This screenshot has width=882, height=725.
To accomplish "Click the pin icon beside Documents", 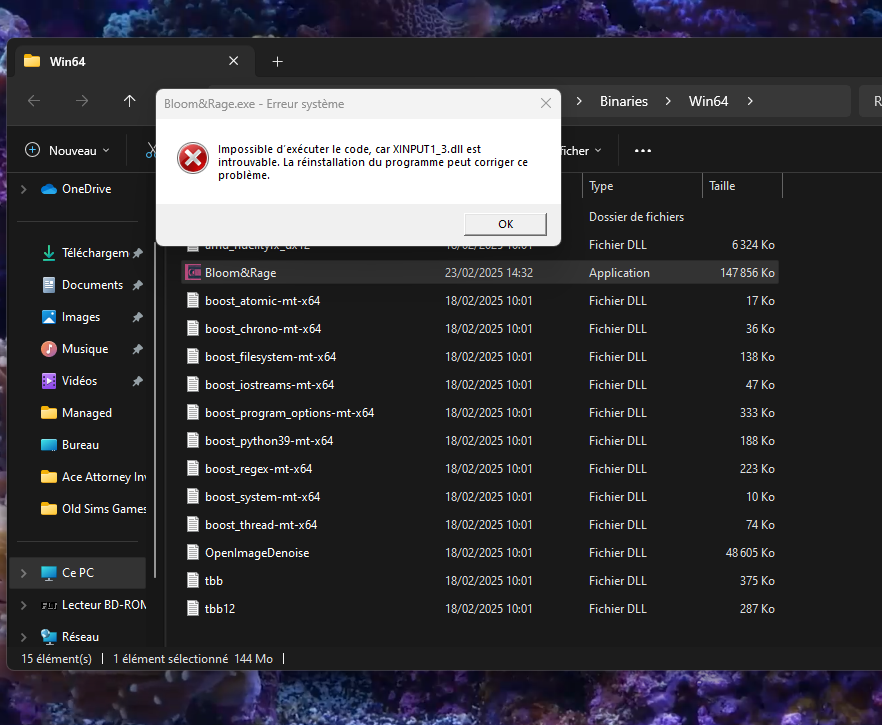I will pos(137,285).
